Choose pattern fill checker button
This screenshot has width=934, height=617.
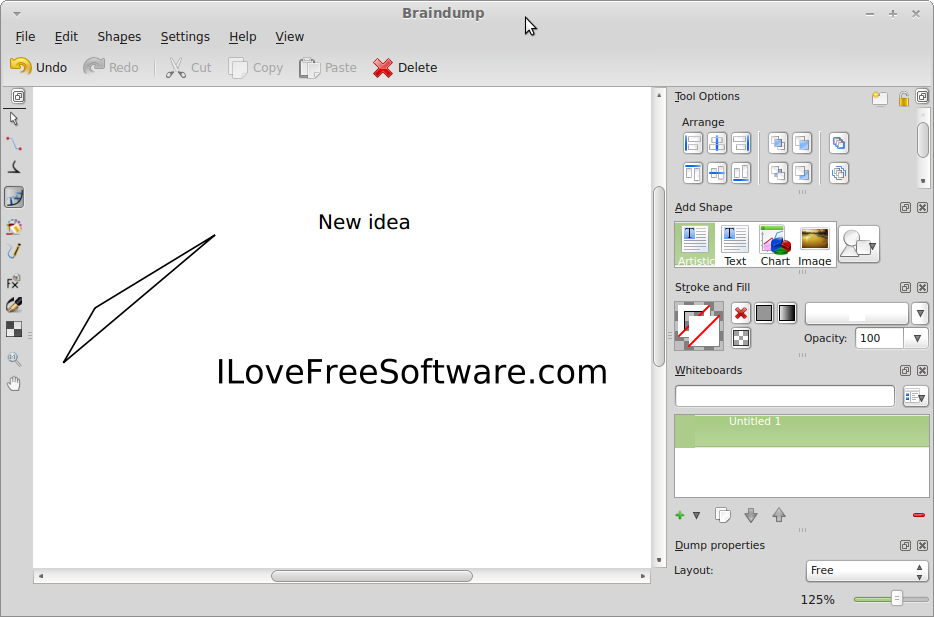(x=740, y=338)
